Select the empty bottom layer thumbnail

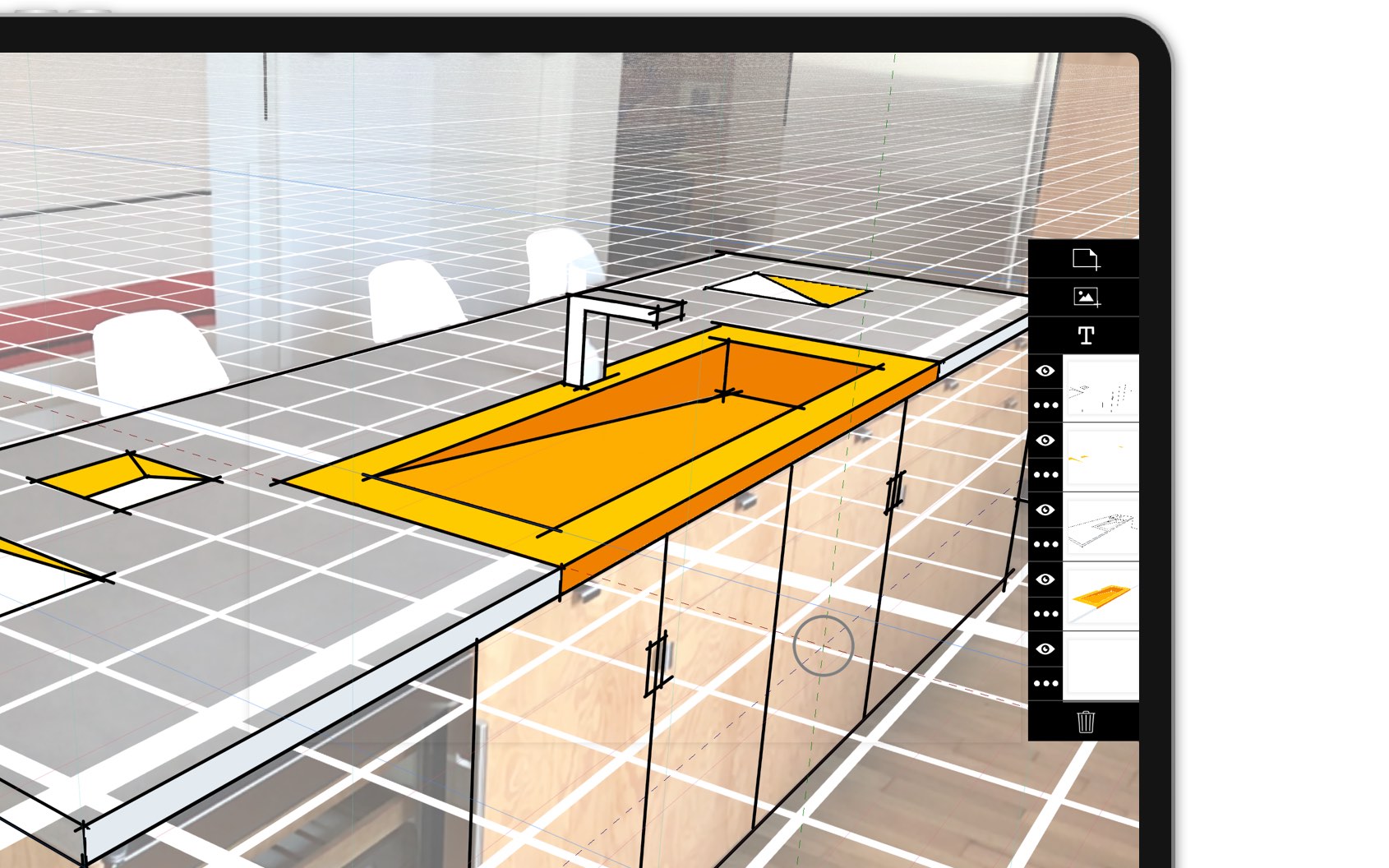(1101, 666)
